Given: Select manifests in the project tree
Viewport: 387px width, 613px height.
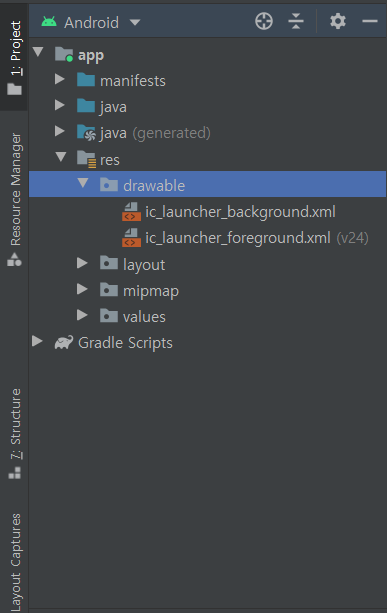Looking at the screenshot, I should pyautogui.click(x=133, y=81).
